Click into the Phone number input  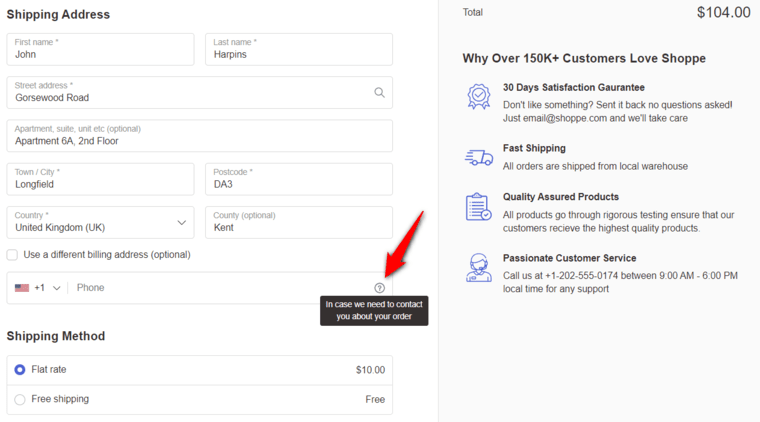click(x=221, y=288)
